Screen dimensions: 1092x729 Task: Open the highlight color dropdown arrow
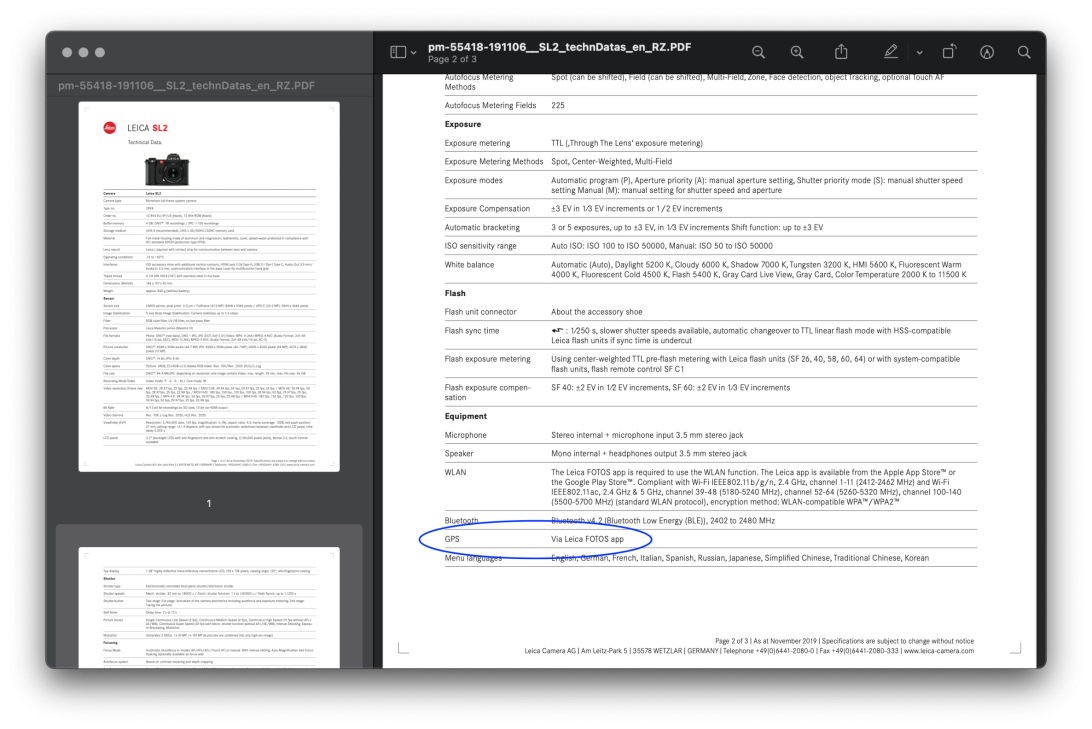coord(919,52)
